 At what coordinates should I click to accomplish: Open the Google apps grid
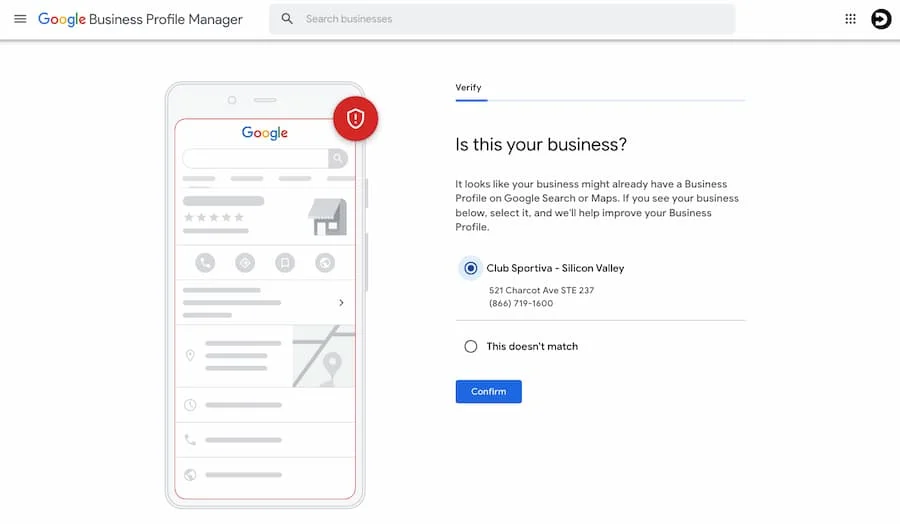850,19
